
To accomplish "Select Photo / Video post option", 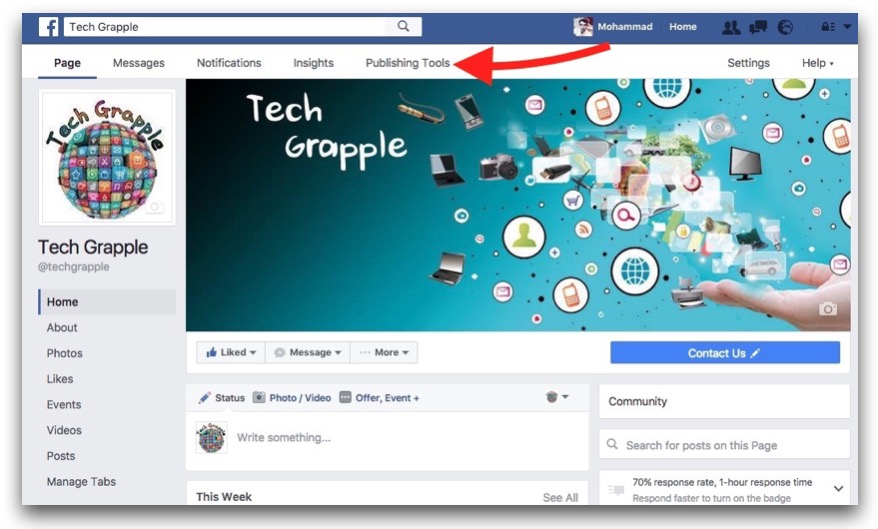I will (292, 398).
